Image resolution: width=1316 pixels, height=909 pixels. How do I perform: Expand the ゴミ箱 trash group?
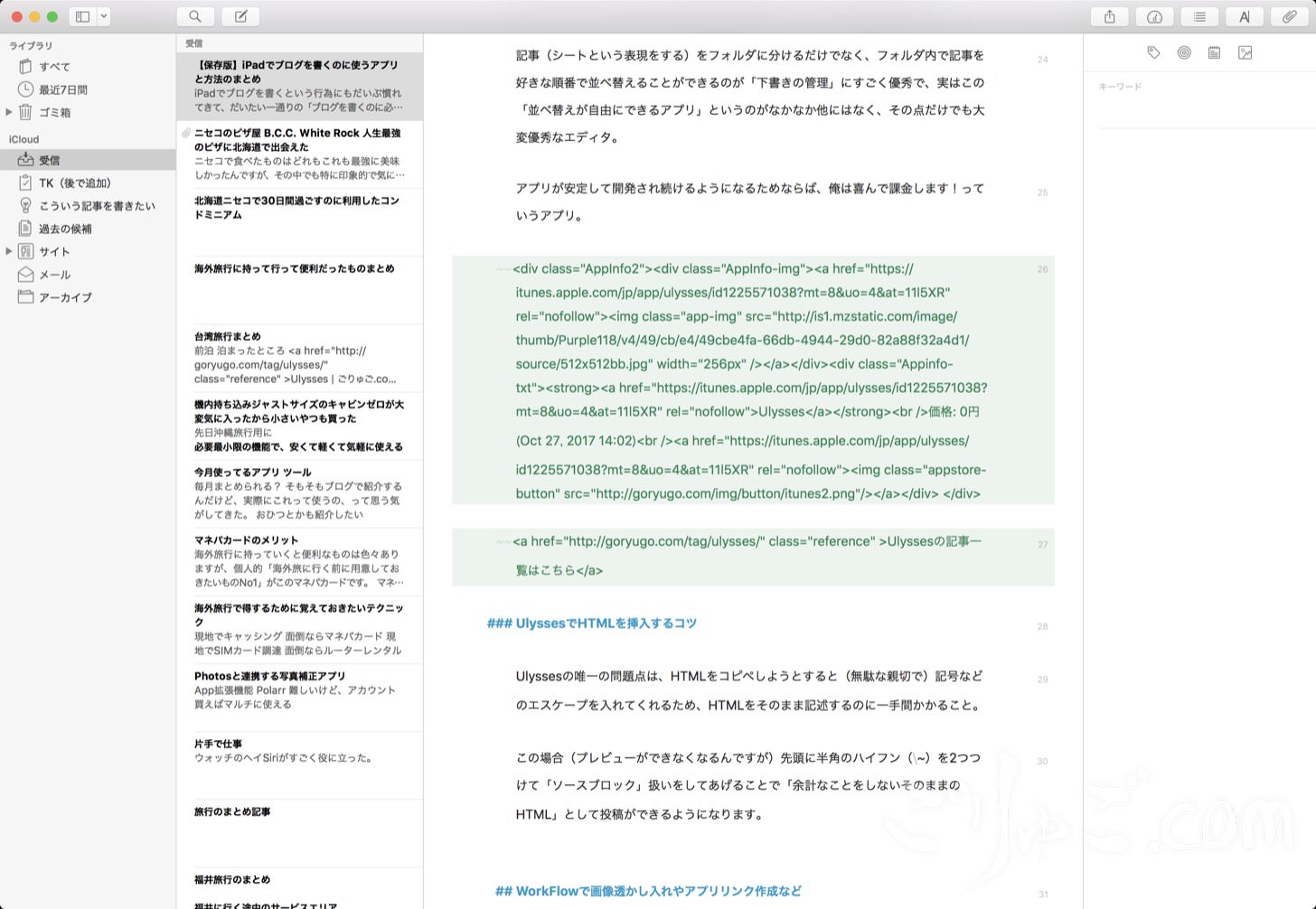pos(9,112)
